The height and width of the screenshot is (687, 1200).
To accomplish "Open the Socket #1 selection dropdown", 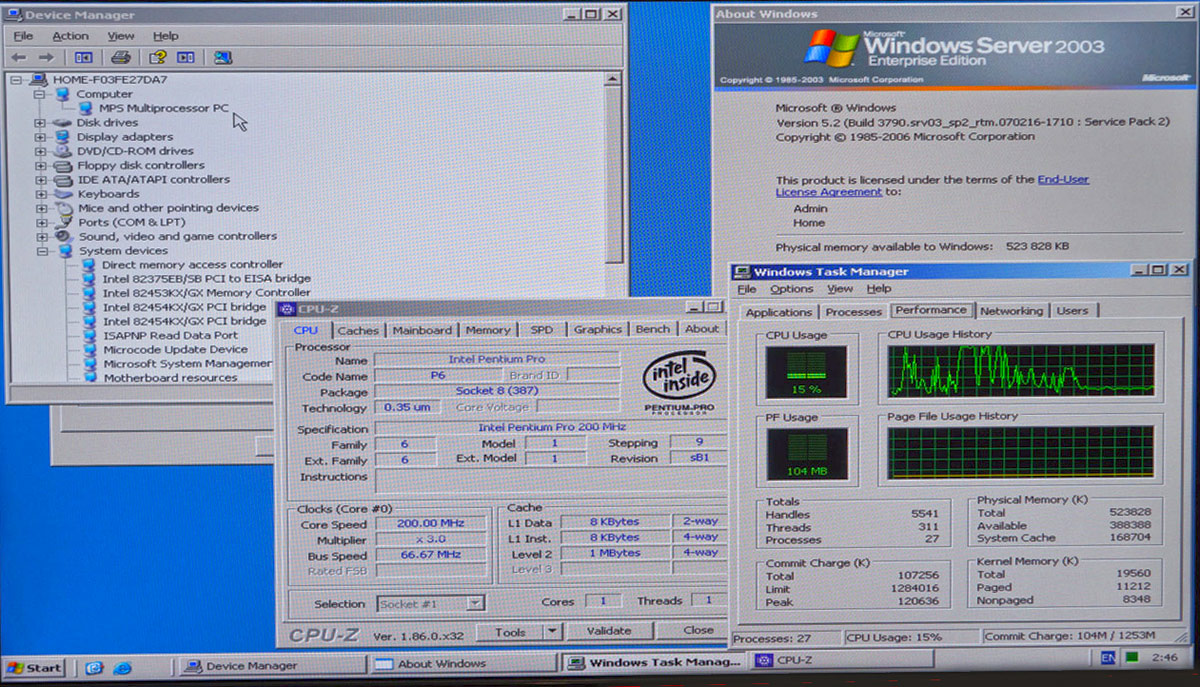I will click(475, 603).
